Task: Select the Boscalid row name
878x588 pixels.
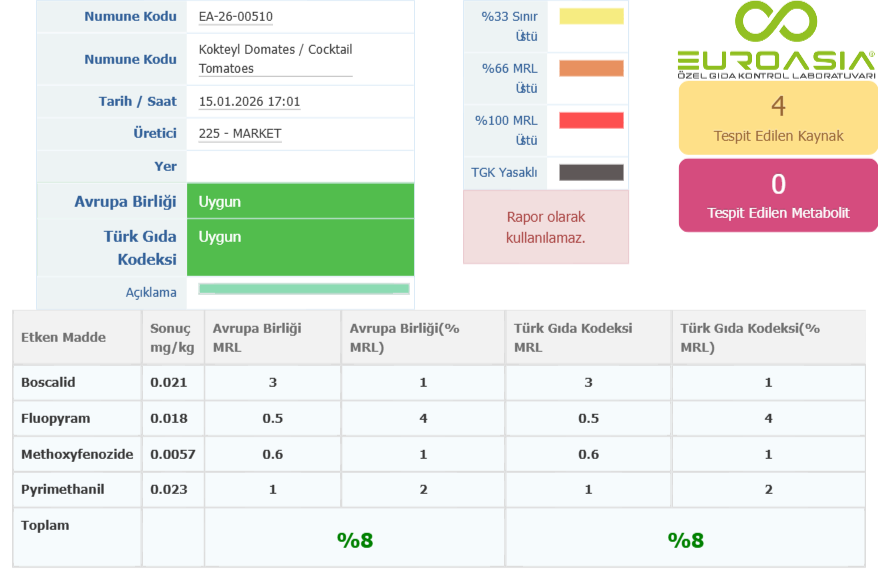Action: point(48,382)
